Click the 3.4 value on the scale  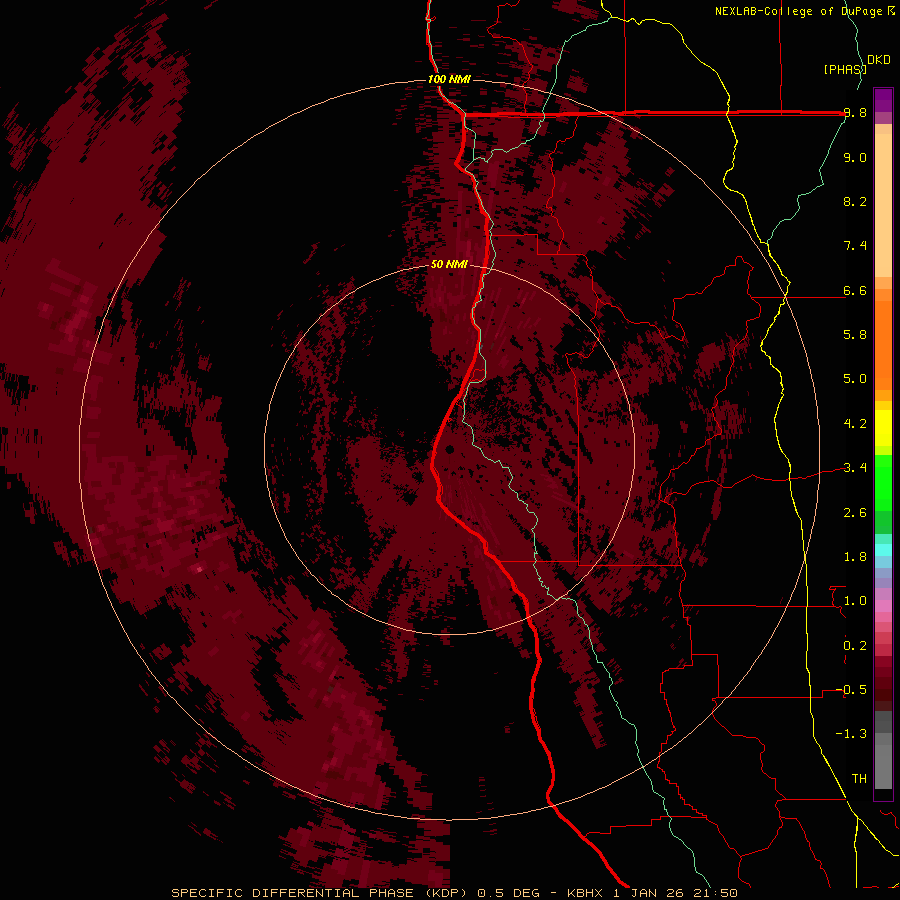point(855,467)
